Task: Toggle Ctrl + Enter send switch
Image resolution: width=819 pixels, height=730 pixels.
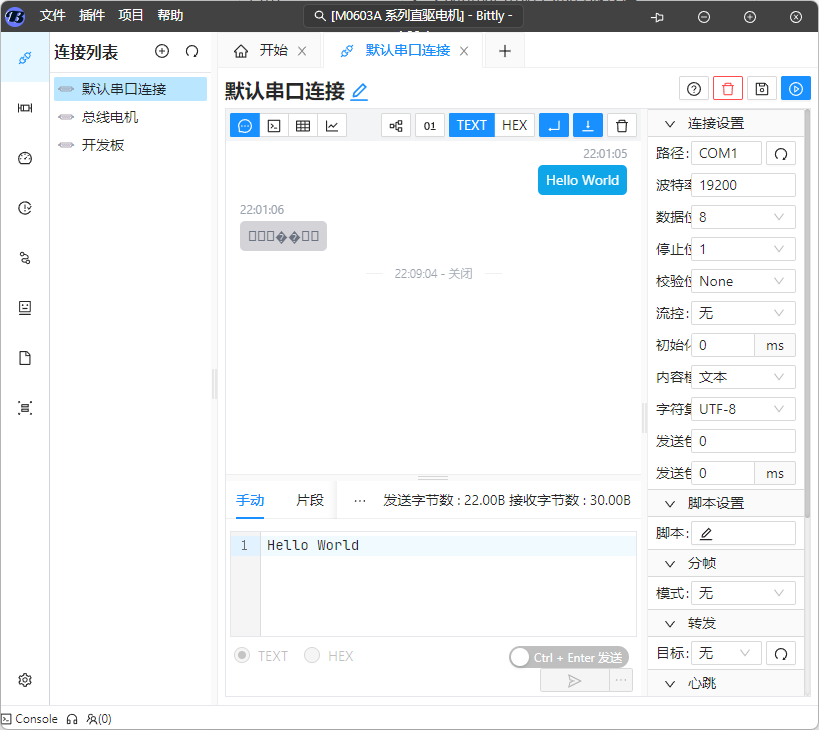Action: (x=522, y=657)
